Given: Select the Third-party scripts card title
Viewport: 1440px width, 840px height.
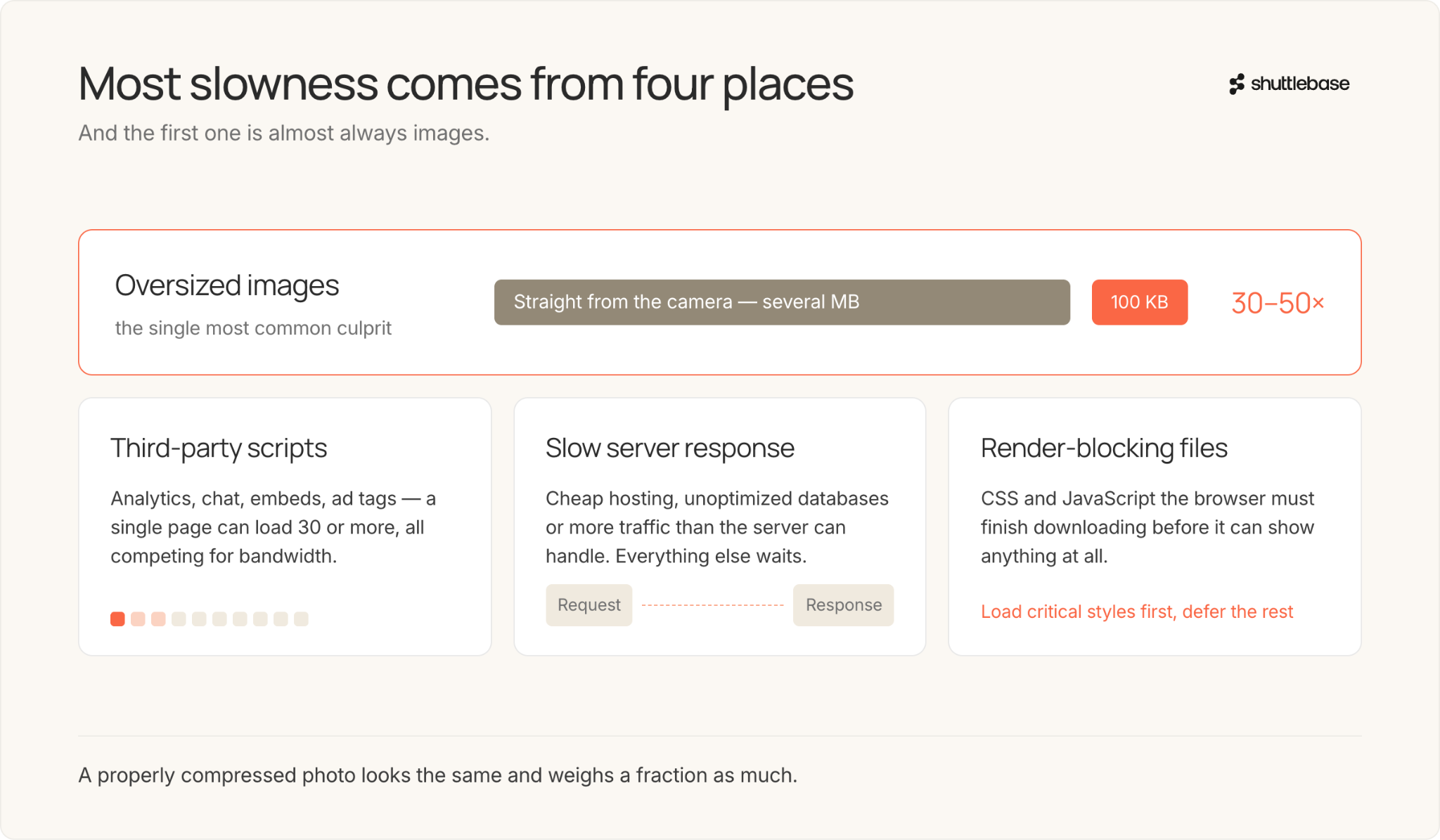Looking at the screenshot, I should 219,448.
